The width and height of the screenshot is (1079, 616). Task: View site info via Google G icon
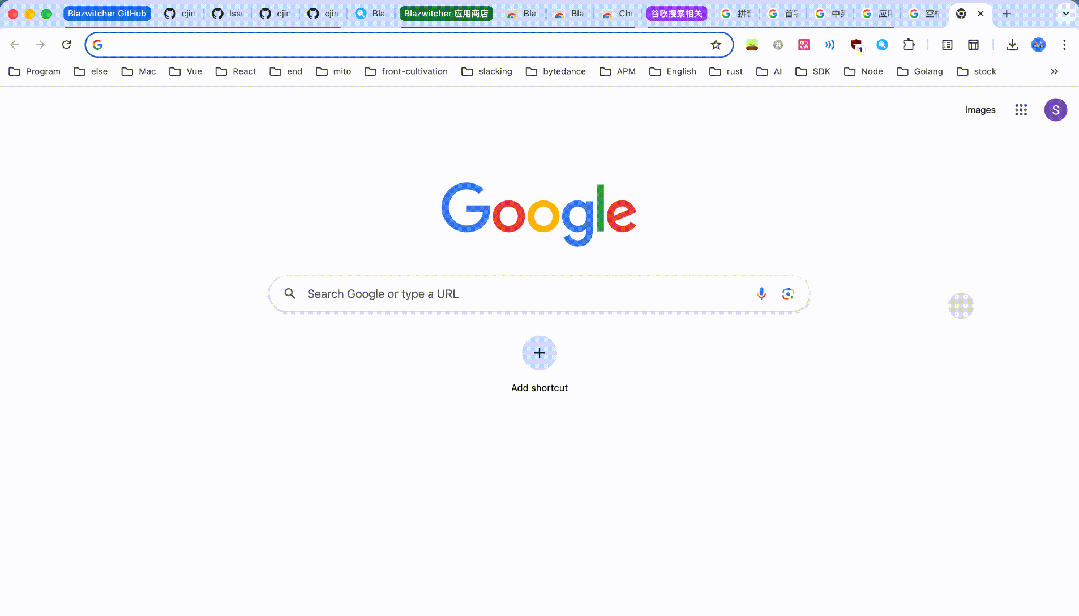point(98,45)
